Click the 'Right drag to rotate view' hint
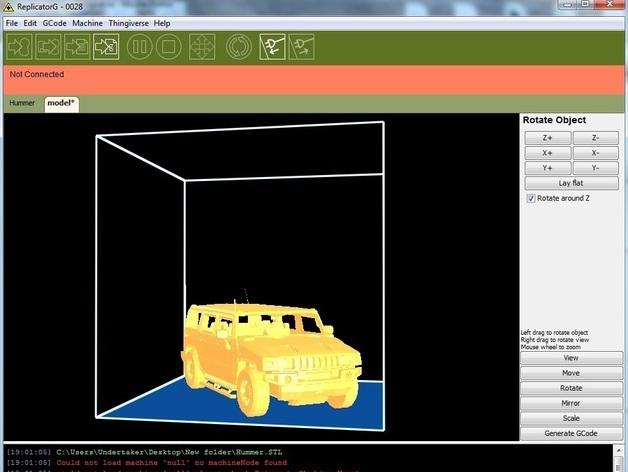Image resolution: width=628 pixels, height=472 pixels. pos(555,340)
